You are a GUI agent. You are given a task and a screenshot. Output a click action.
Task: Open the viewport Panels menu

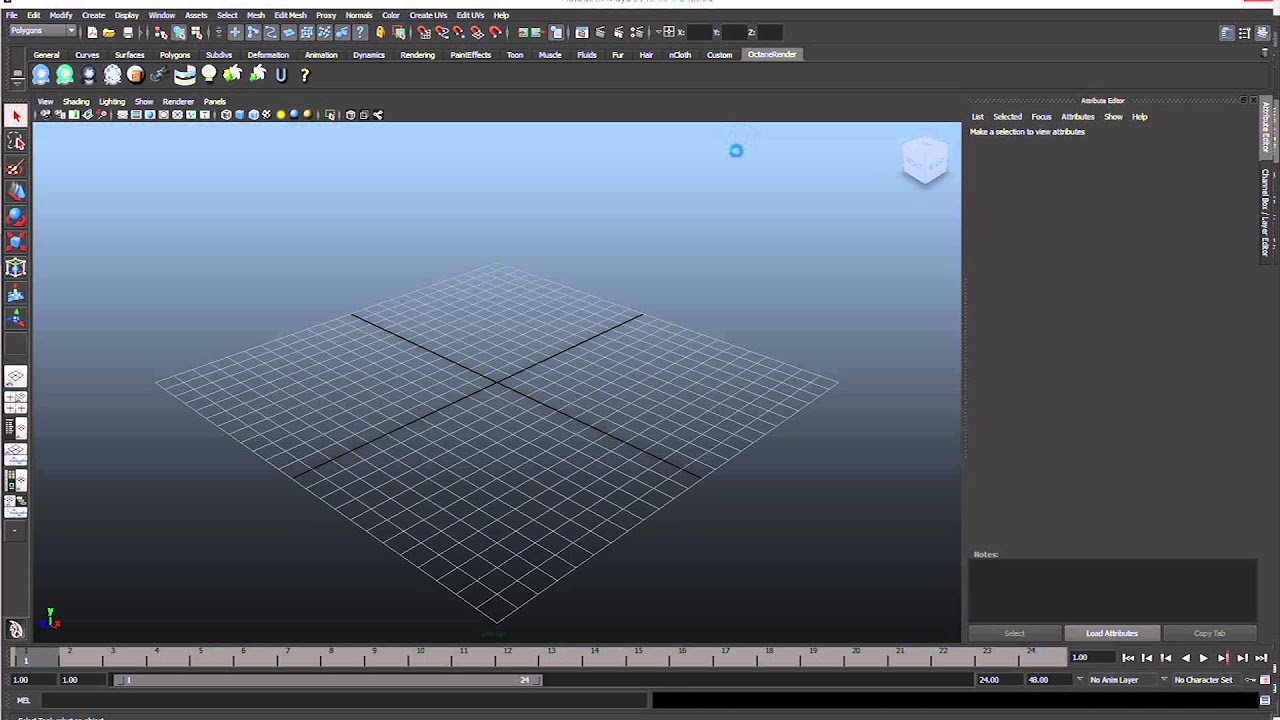214,101
